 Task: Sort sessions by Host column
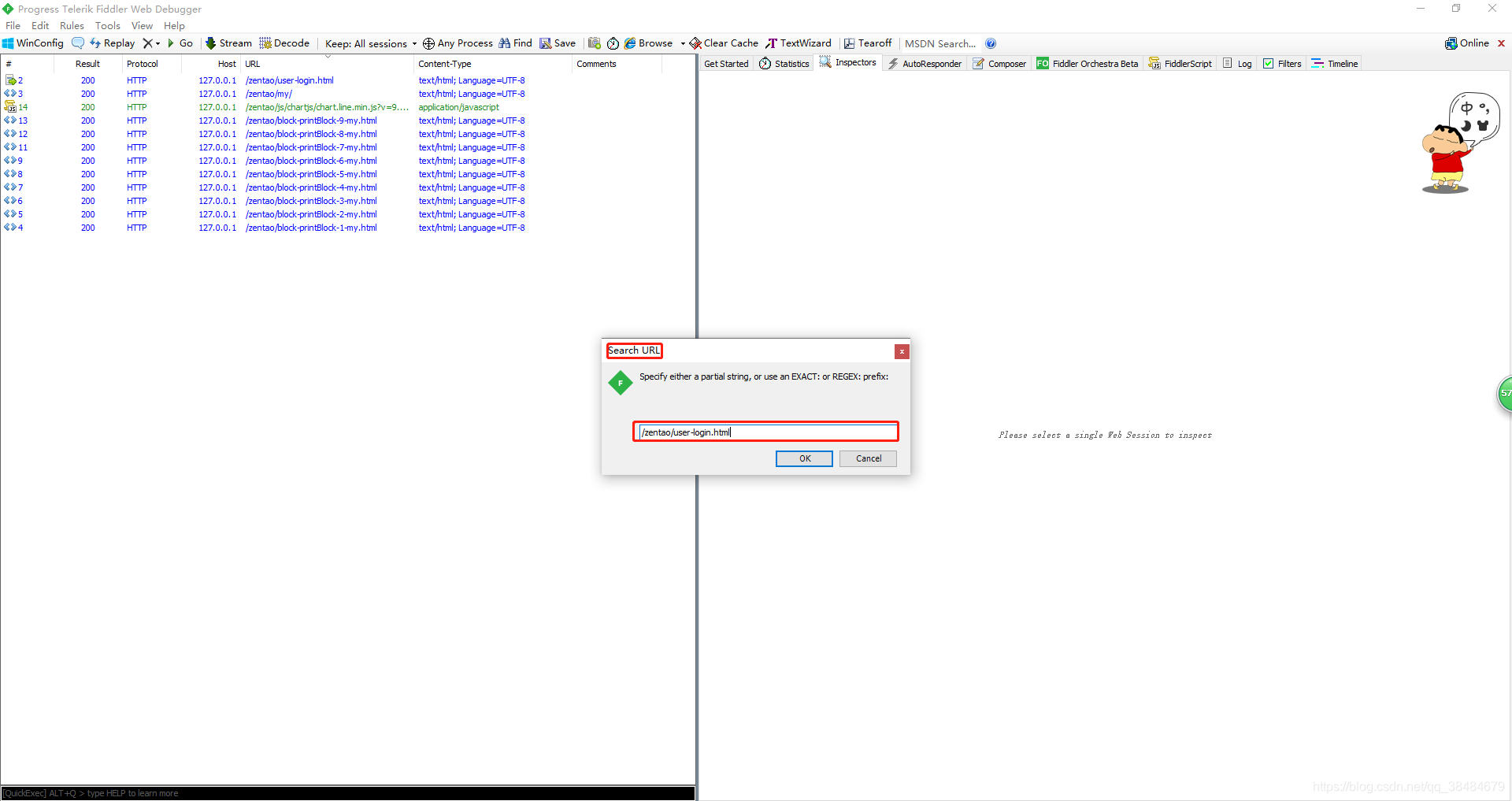210,64
